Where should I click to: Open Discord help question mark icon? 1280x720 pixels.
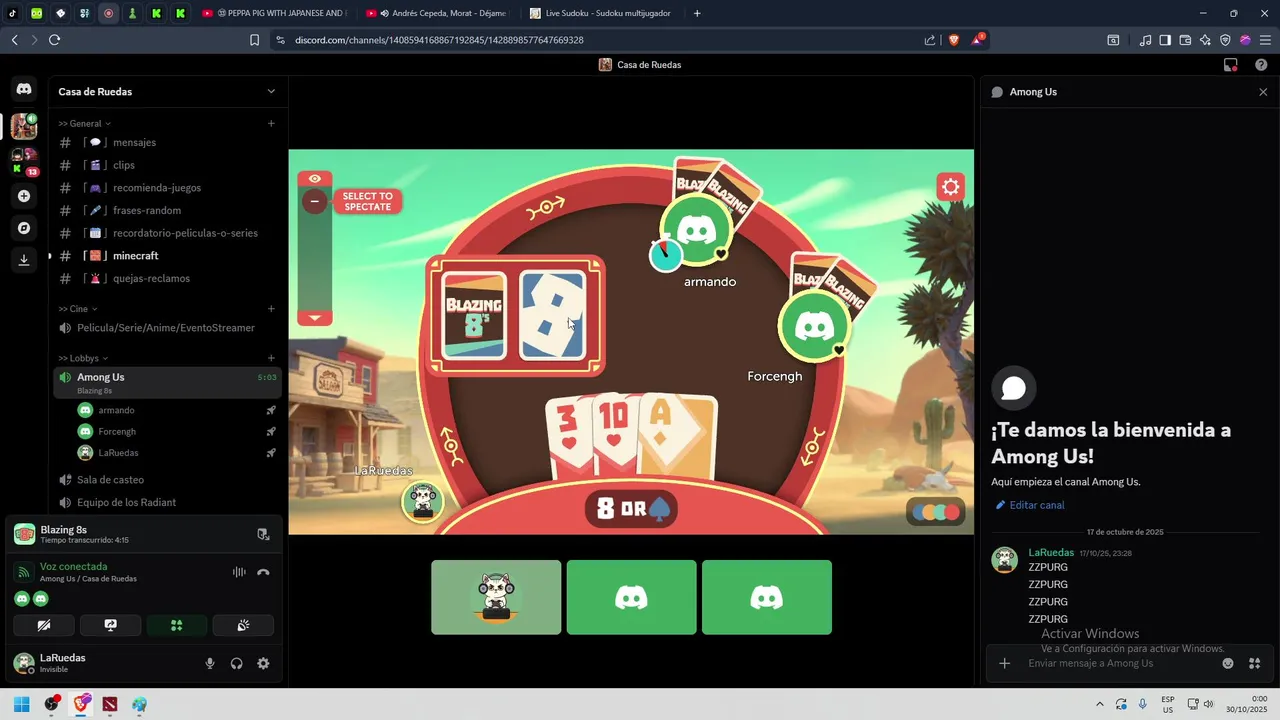tap(1261, 65)
